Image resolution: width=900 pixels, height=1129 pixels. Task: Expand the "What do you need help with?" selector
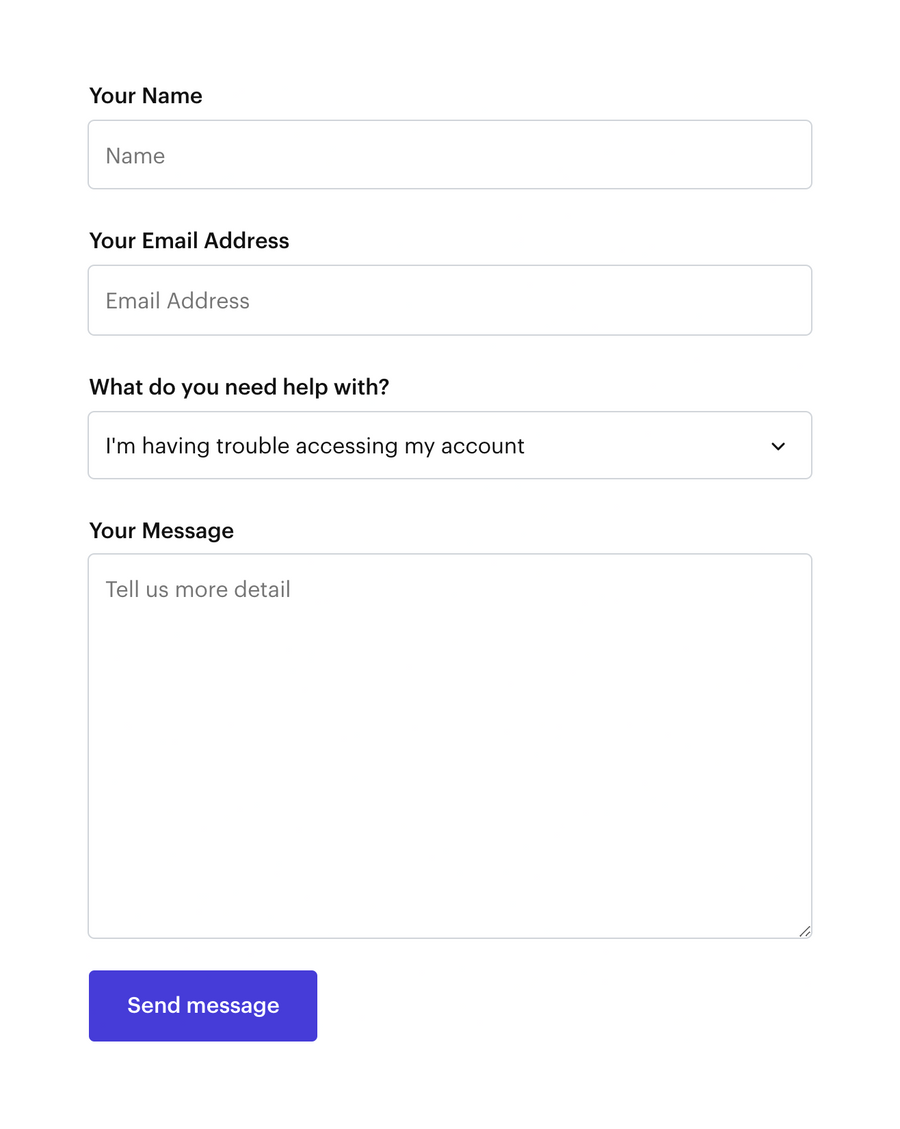(450, 446)
